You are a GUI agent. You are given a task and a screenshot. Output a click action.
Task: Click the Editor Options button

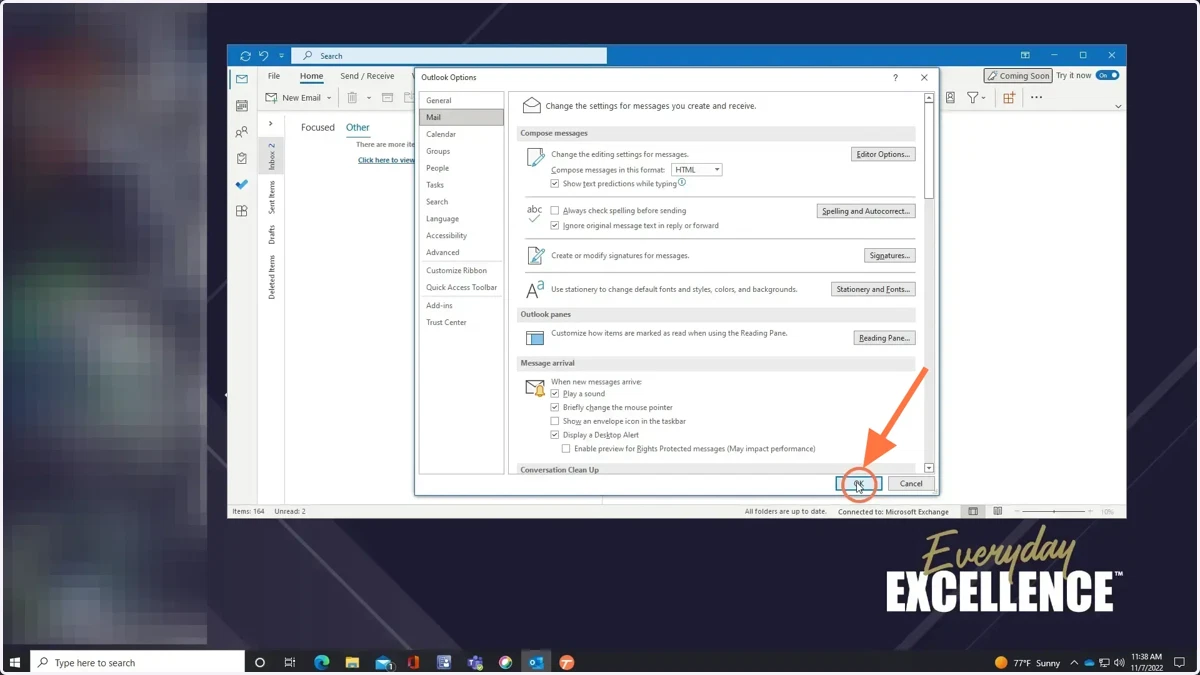883,154
